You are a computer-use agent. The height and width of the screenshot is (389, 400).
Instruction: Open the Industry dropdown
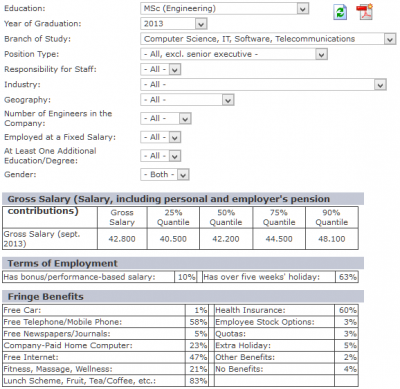tap(263, 85)
